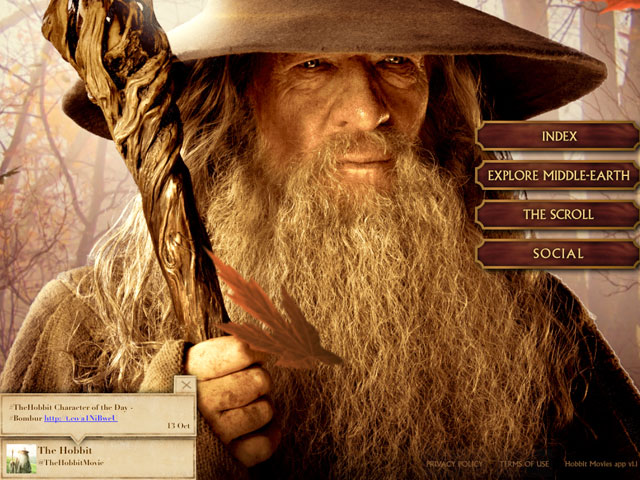Select EXPLORE MIDDLE-EARTH from the menu
Viewport: 640px width, 480px height.
point(558,176)
